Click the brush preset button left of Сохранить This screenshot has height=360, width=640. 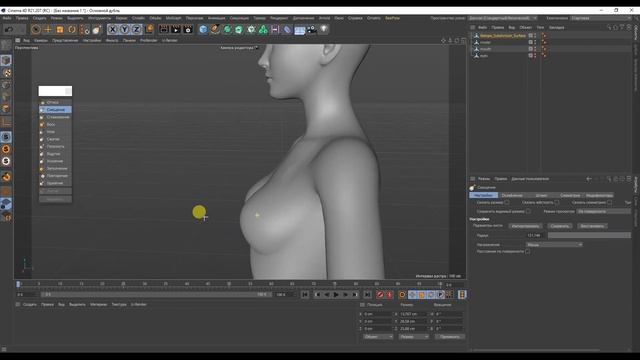[x=526, y=226]
